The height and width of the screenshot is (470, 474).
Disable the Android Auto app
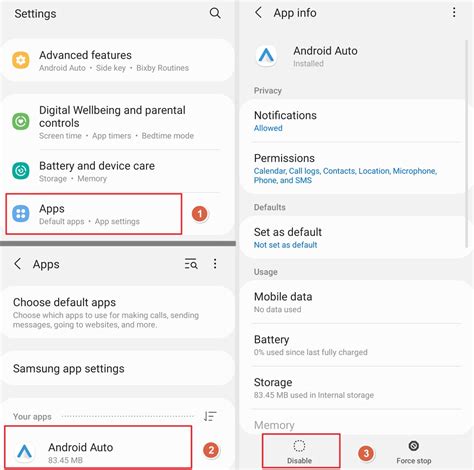[x=299, y=452]
